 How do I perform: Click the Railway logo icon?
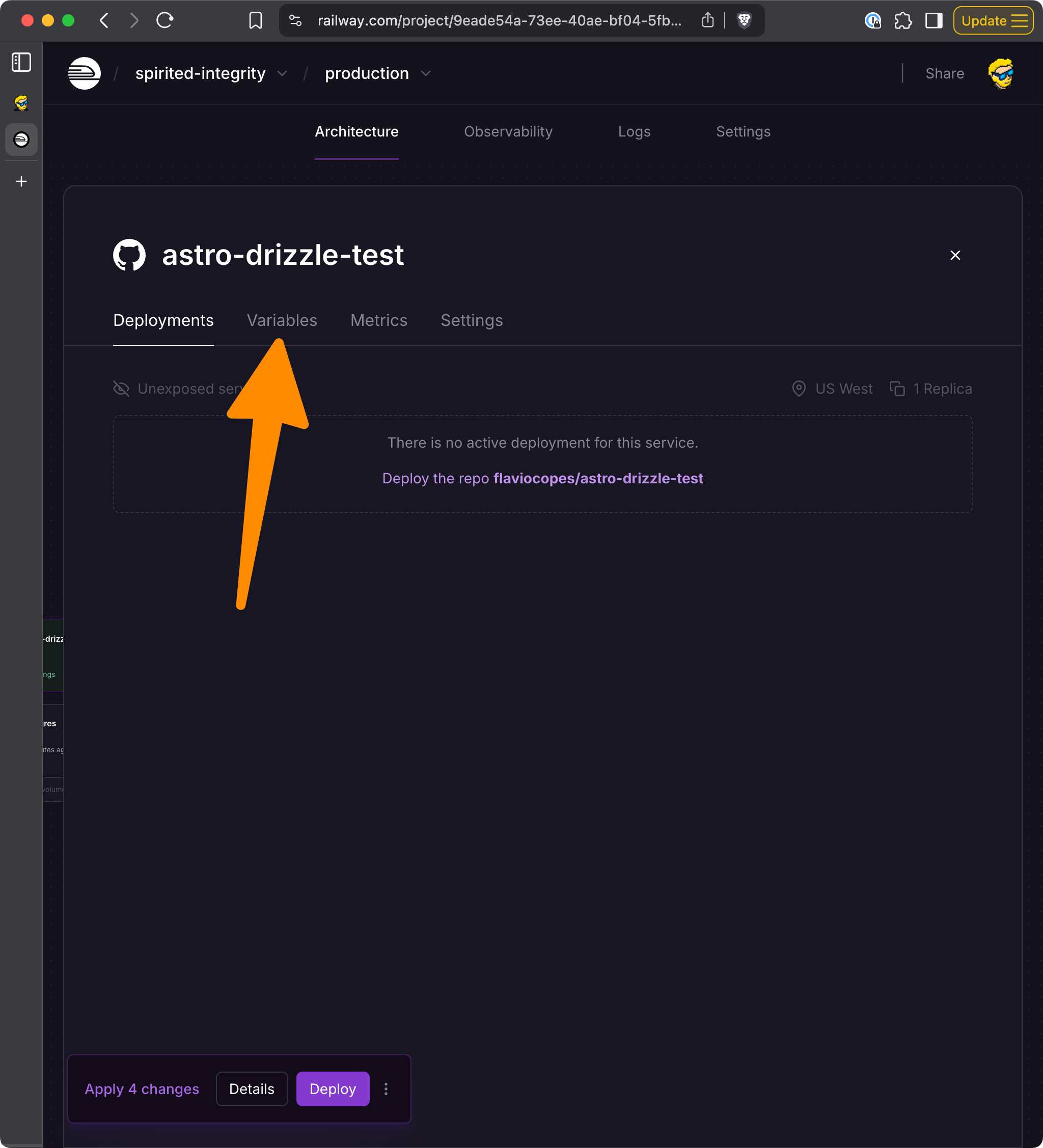point(84,73)
